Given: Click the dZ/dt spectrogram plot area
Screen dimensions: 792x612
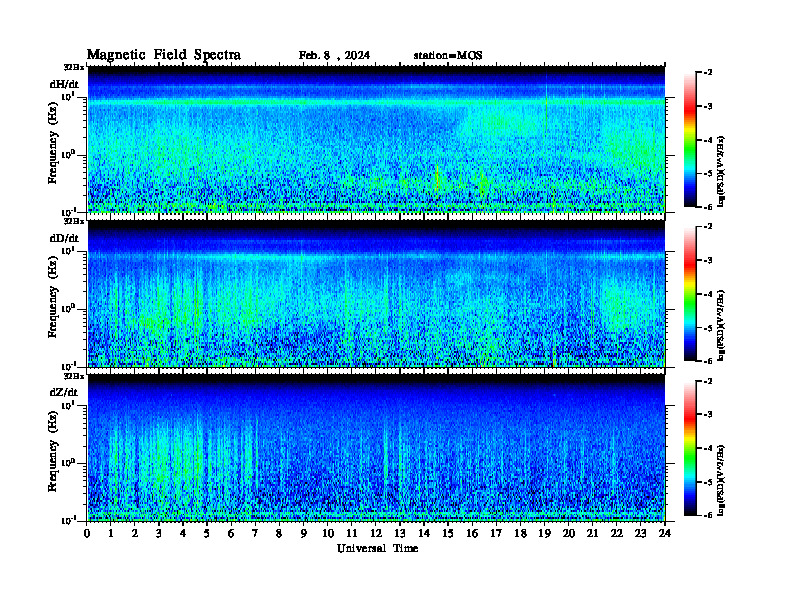Looking at the screenshot, I should (376, 448).
